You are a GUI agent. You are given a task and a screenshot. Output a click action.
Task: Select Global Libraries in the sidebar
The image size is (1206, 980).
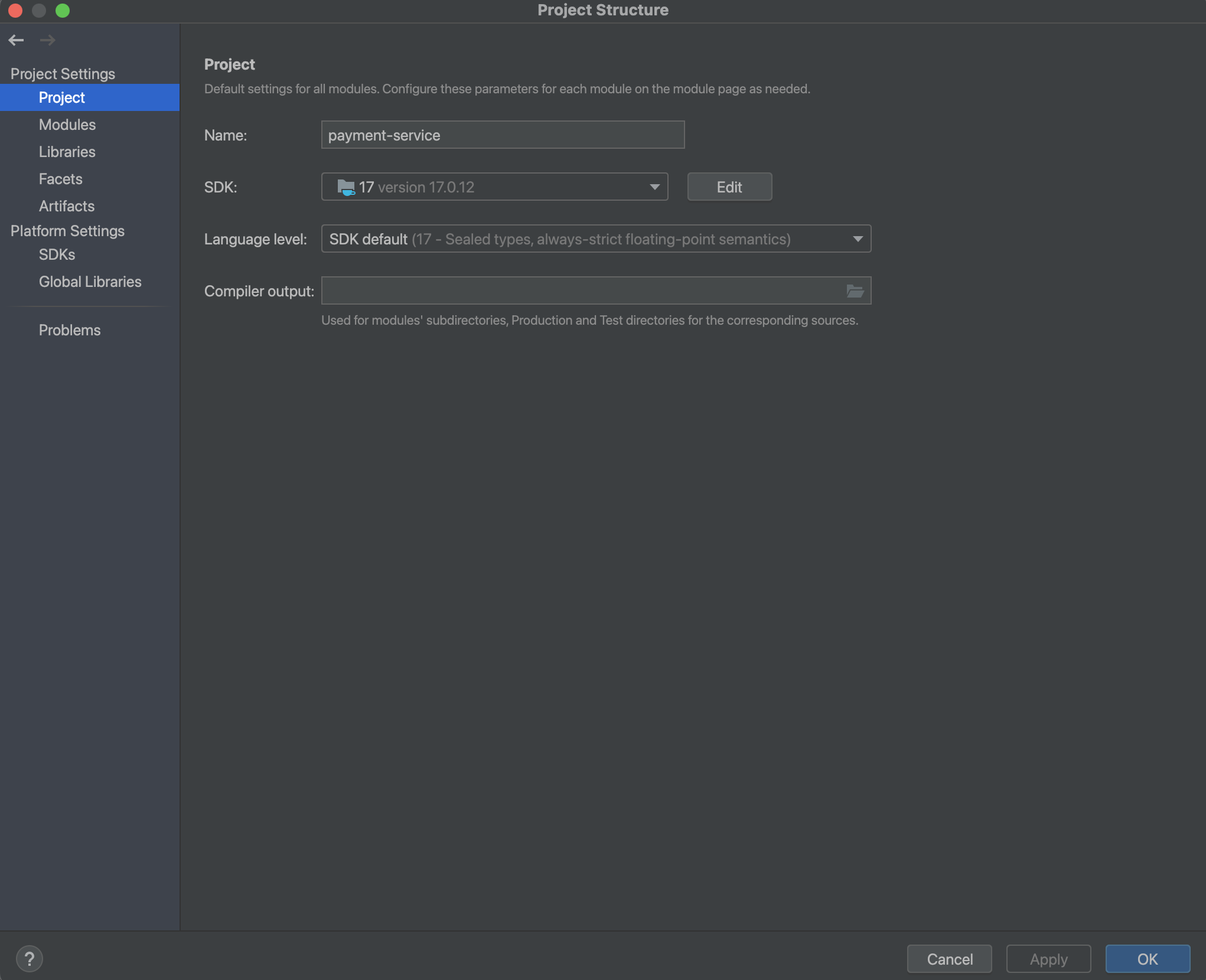[90, 282]
